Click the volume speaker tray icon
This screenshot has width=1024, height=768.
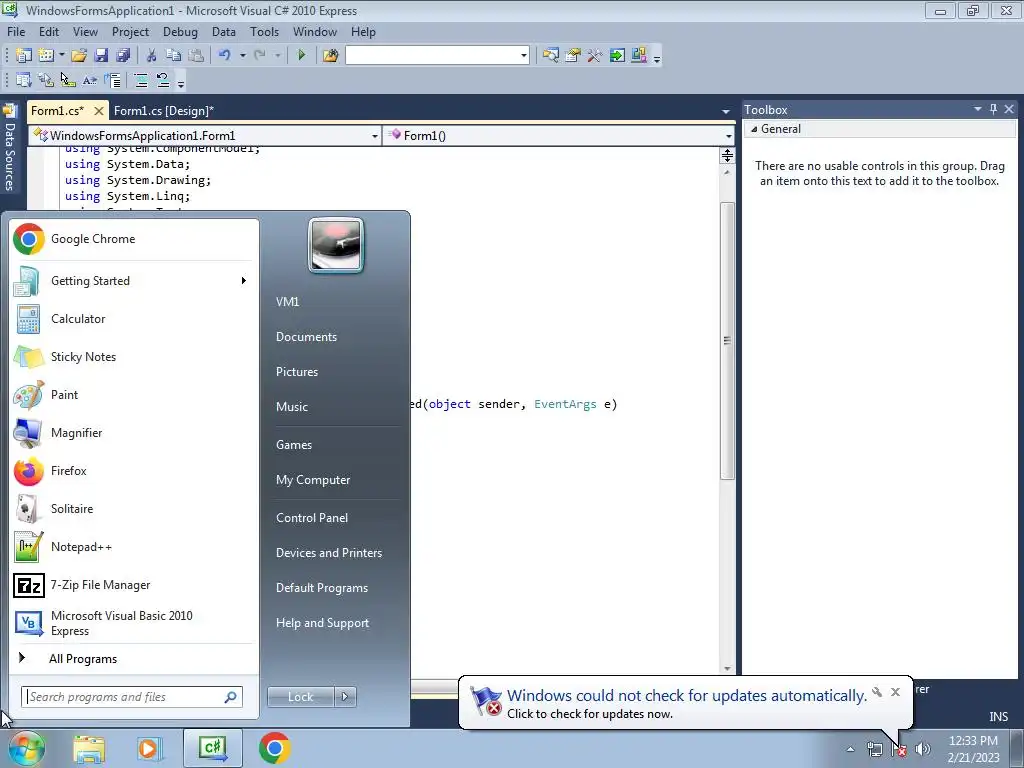(923, 749)
